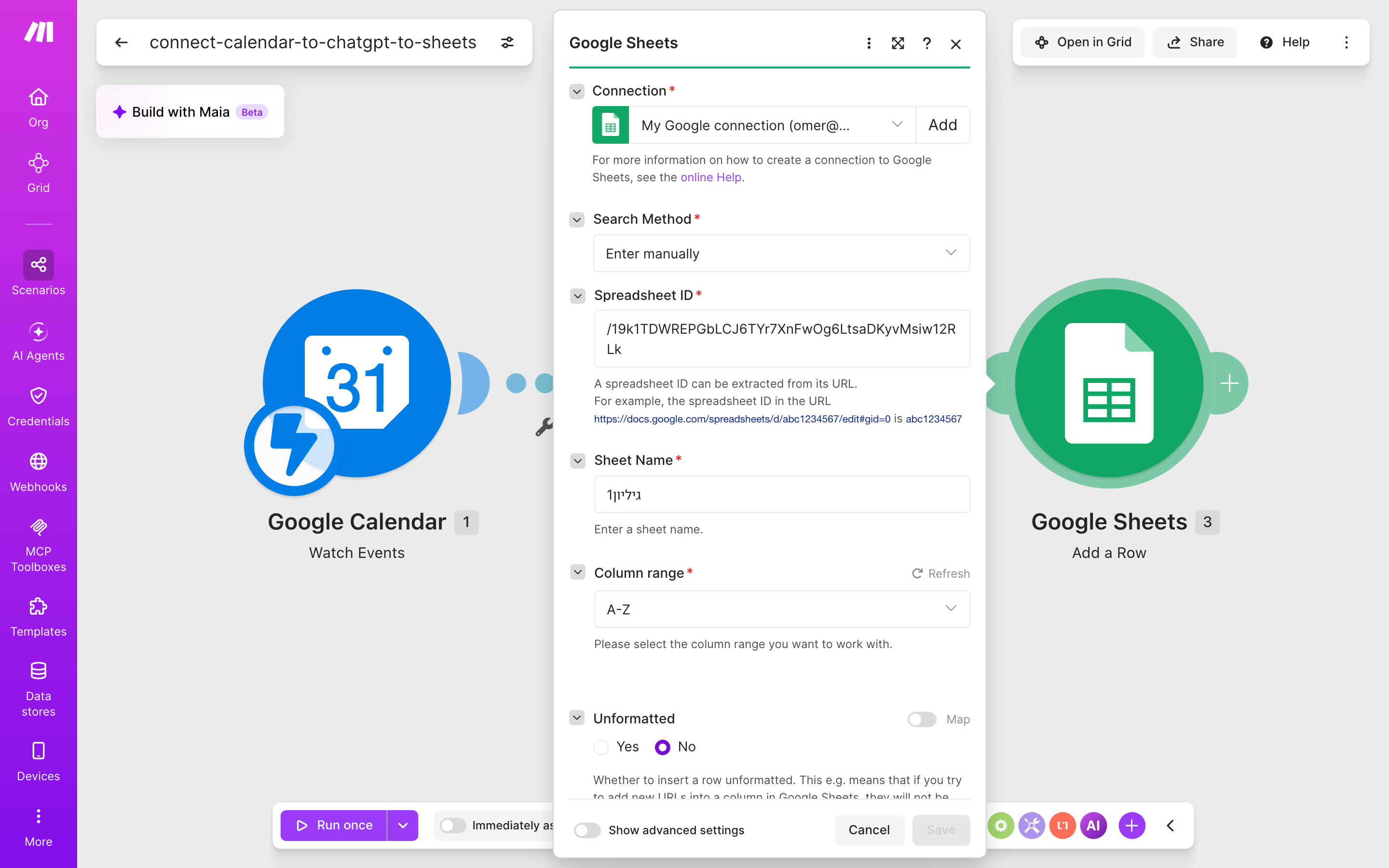Toggle the Map switch for Unformatted

[x=922, y=719]
